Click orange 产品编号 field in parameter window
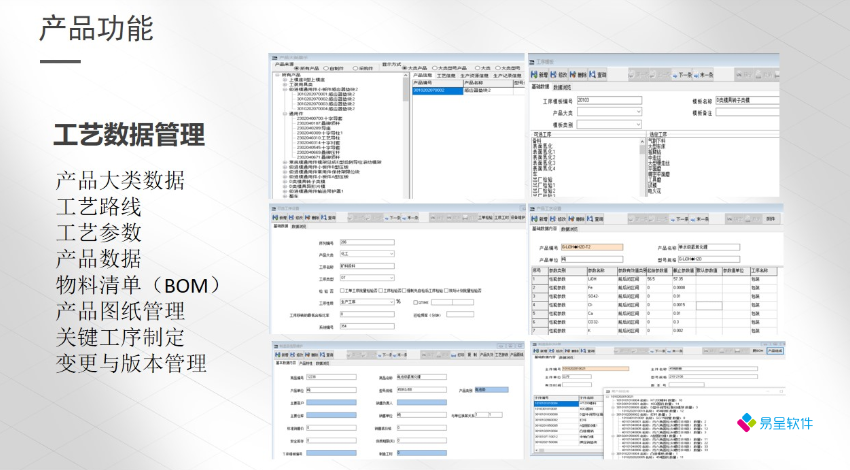This screenshot has width=850, height=470. [x=592, y=247]
